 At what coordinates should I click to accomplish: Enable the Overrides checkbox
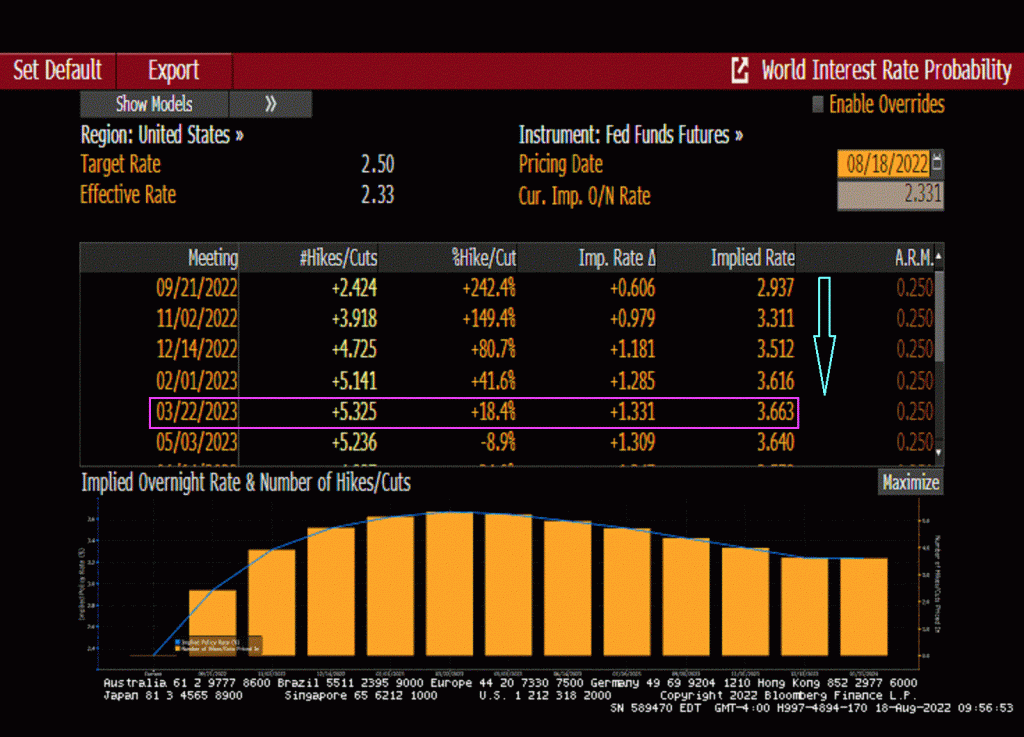pyautogui.click(x=817, y=104)
